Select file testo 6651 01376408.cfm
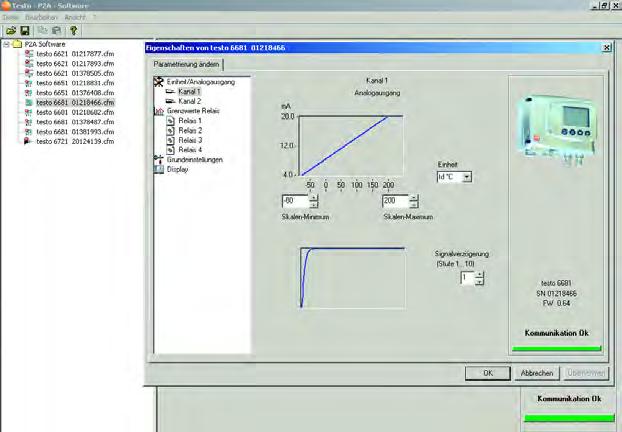 [x=75, y=92]
